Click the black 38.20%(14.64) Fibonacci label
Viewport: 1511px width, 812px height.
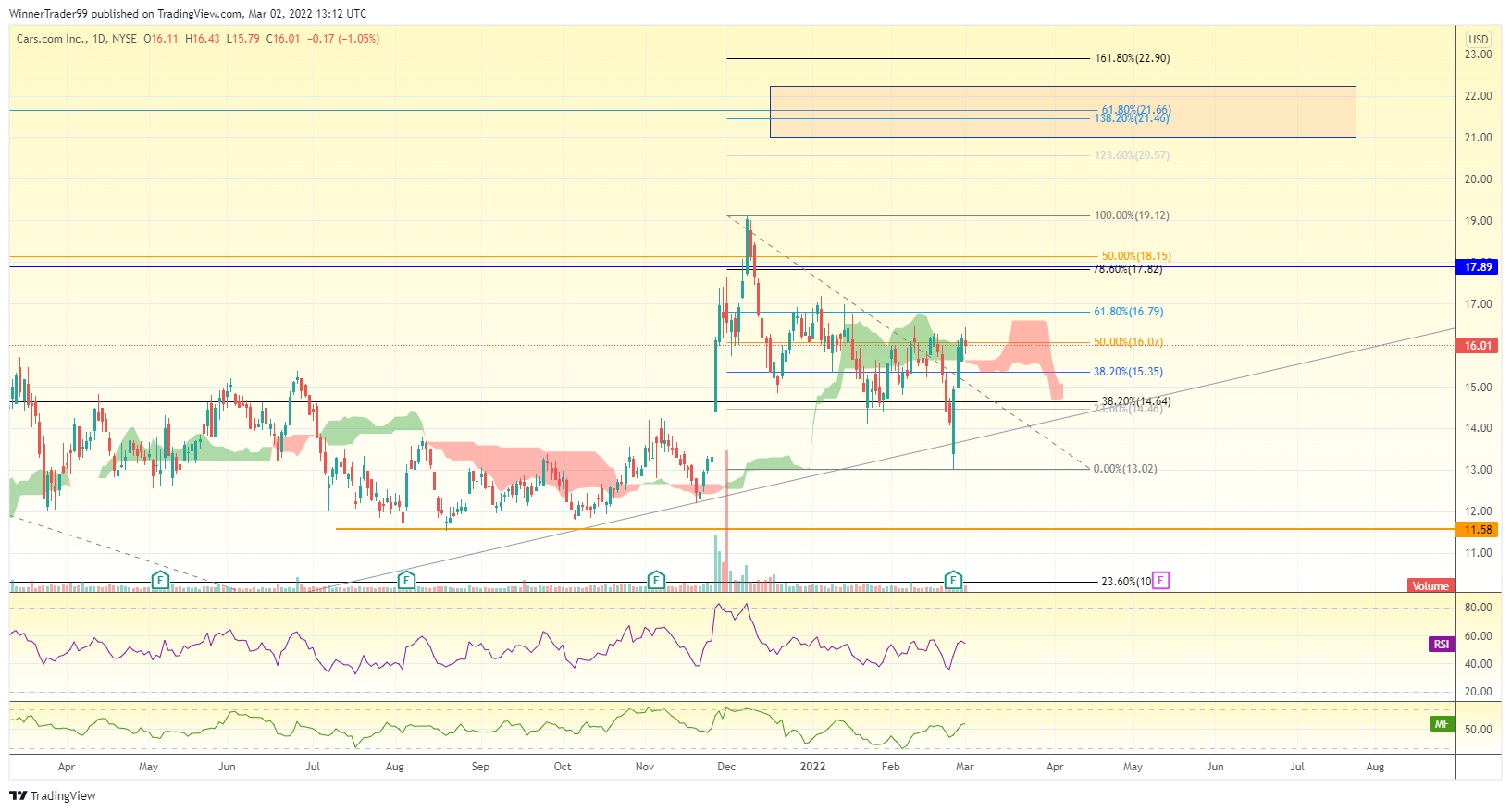click(x=1136, y=401)
